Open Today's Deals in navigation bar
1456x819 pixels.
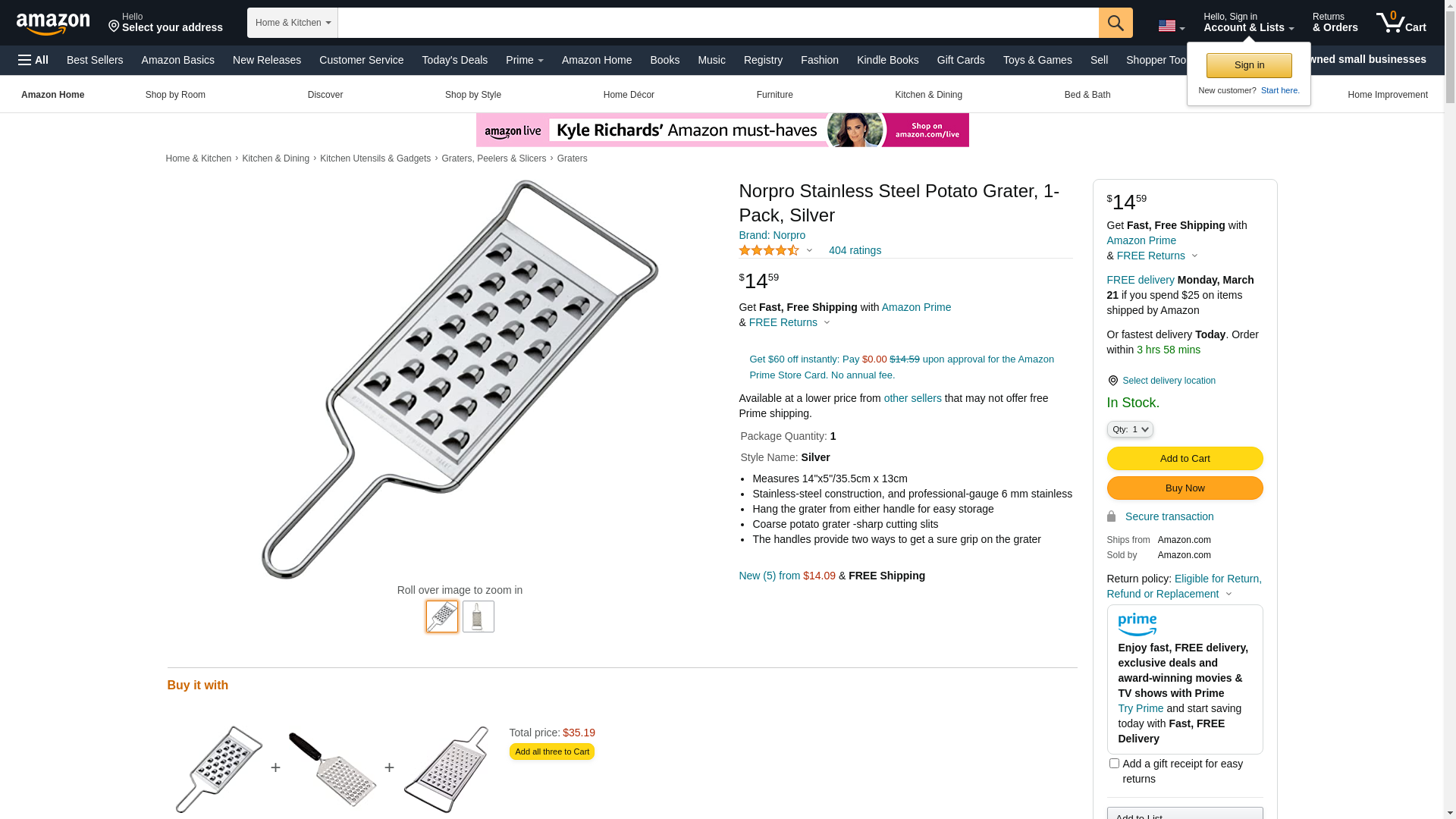[x=454, y=60]
